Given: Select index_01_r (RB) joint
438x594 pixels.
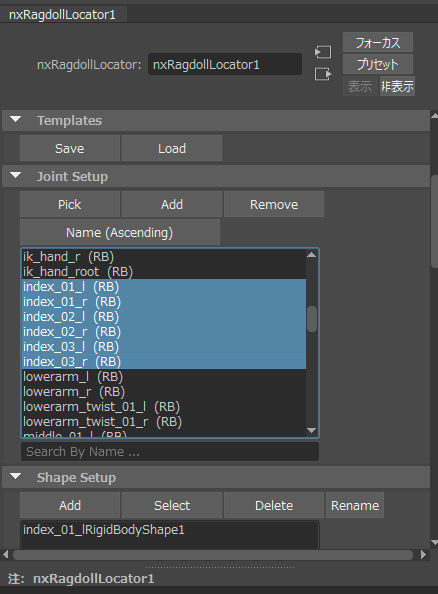Looking at the screenshot, I should click(x=164, y=302).
